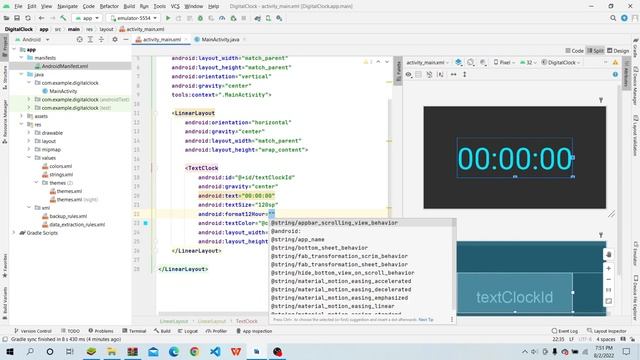Expand the drawable folder
This screenshot has width=640, height=360.
29,133
